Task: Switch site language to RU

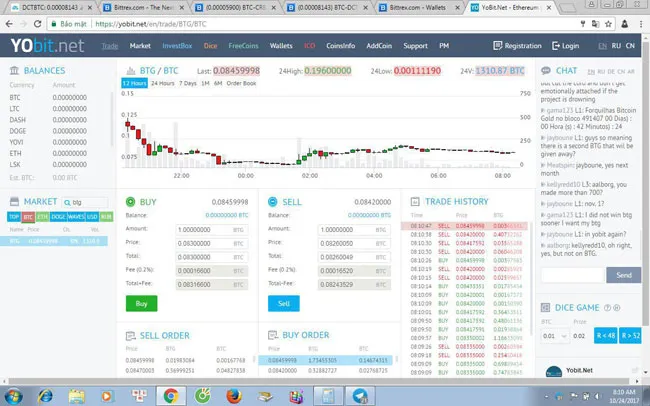Action: point(616,46)
